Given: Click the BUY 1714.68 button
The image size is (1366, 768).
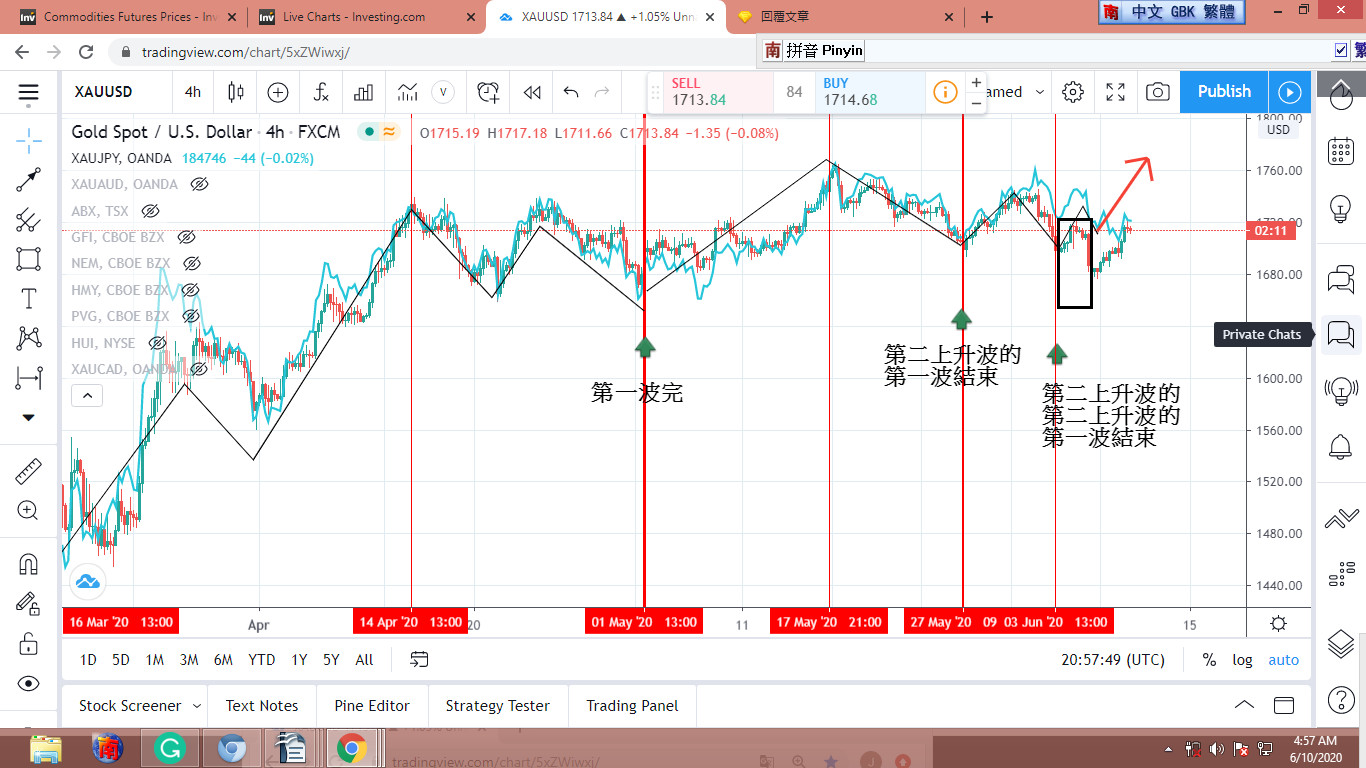Looking at the screenshot, I should point(869,92).
